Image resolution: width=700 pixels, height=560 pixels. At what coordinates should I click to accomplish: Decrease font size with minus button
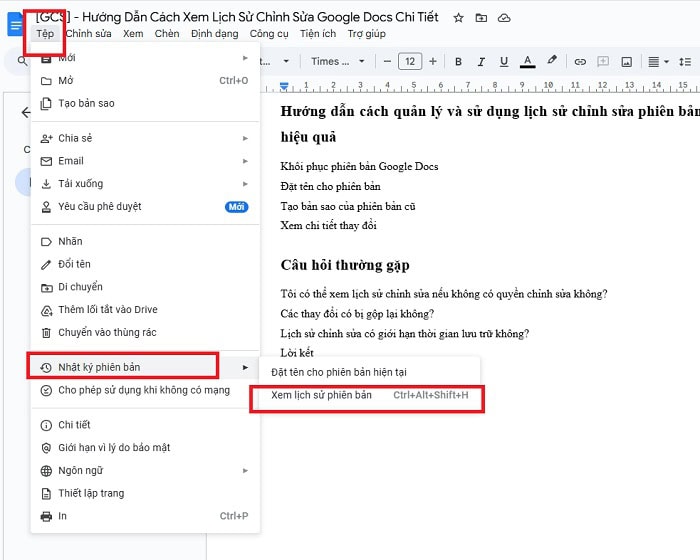(x=388, y=62)
